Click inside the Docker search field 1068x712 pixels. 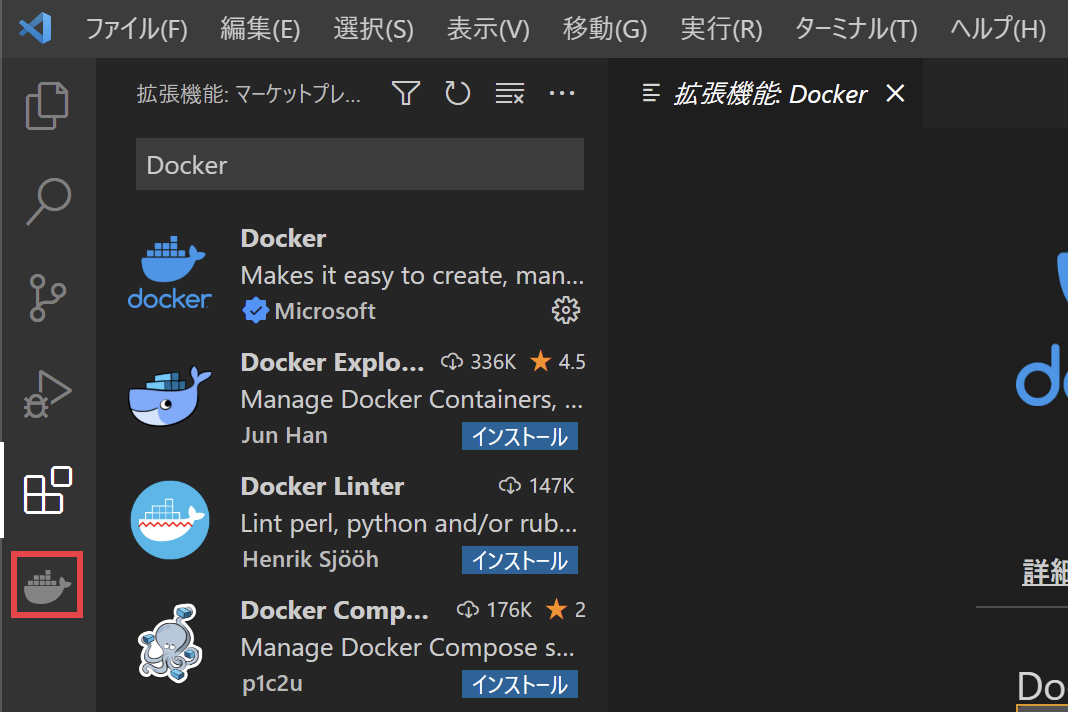360,162
